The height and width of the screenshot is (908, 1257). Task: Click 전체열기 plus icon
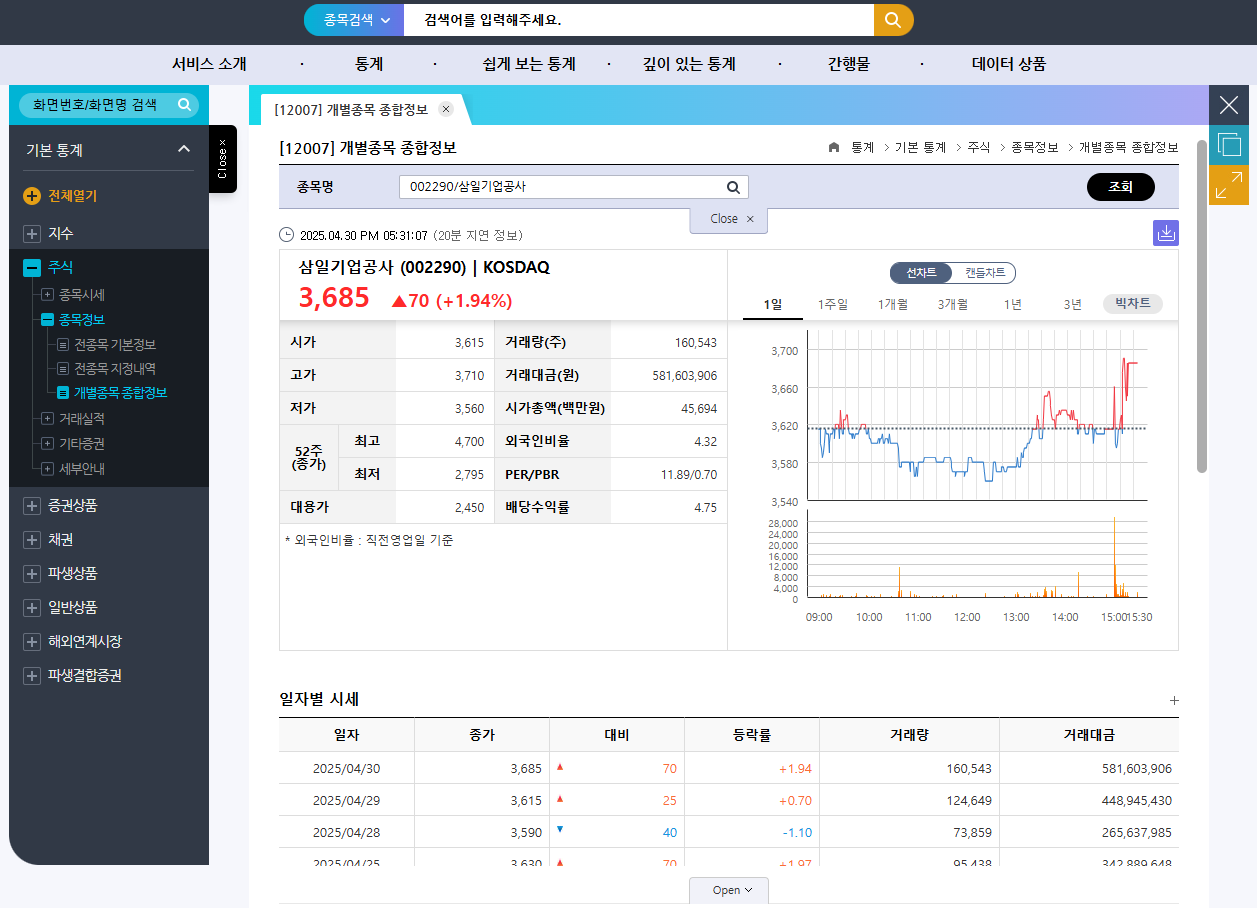[x=32, y=196]
